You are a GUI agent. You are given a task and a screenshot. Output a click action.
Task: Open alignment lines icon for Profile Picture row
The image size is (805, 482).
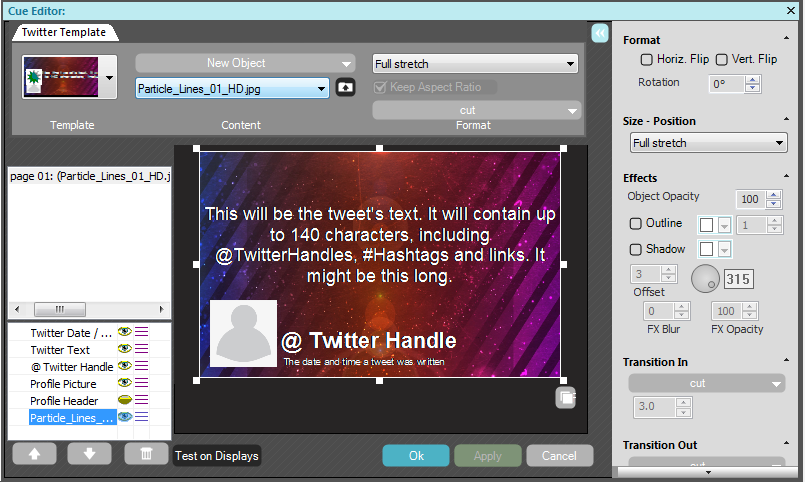tap(142, 383)
